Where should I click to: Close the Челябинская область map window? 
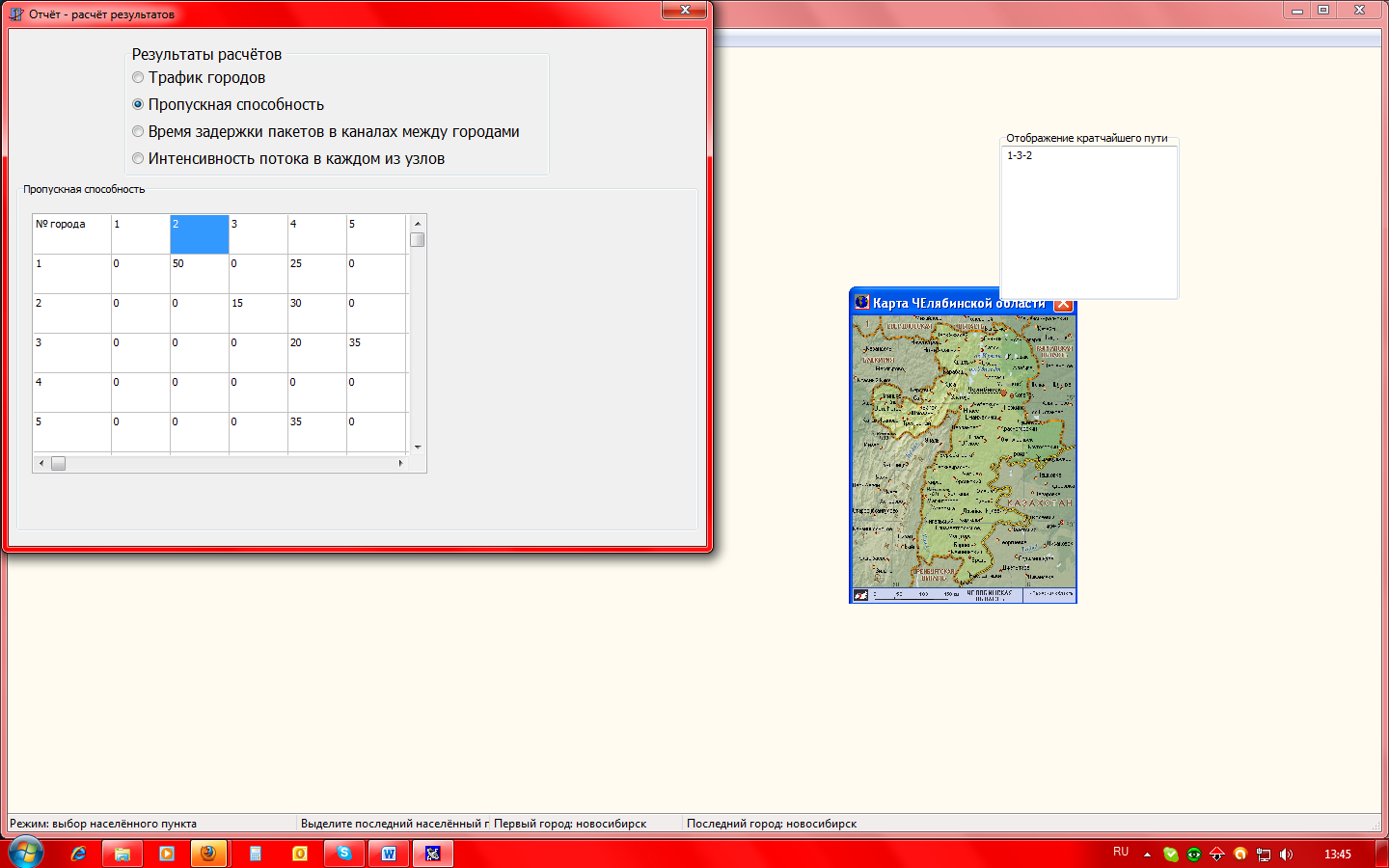[1063, 304]
